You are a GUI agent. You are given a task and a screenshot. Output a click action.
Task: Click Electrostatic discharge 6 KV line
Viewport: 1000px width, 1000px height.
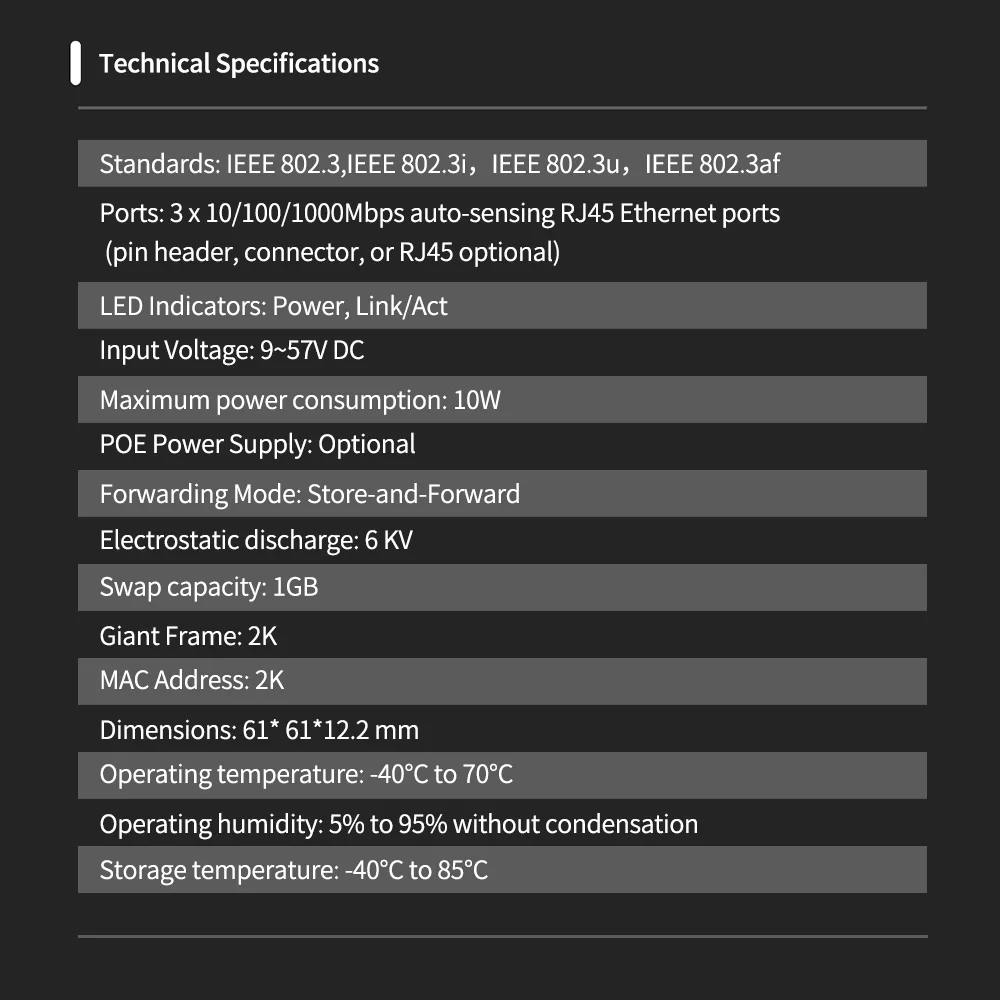coord(256,540)
